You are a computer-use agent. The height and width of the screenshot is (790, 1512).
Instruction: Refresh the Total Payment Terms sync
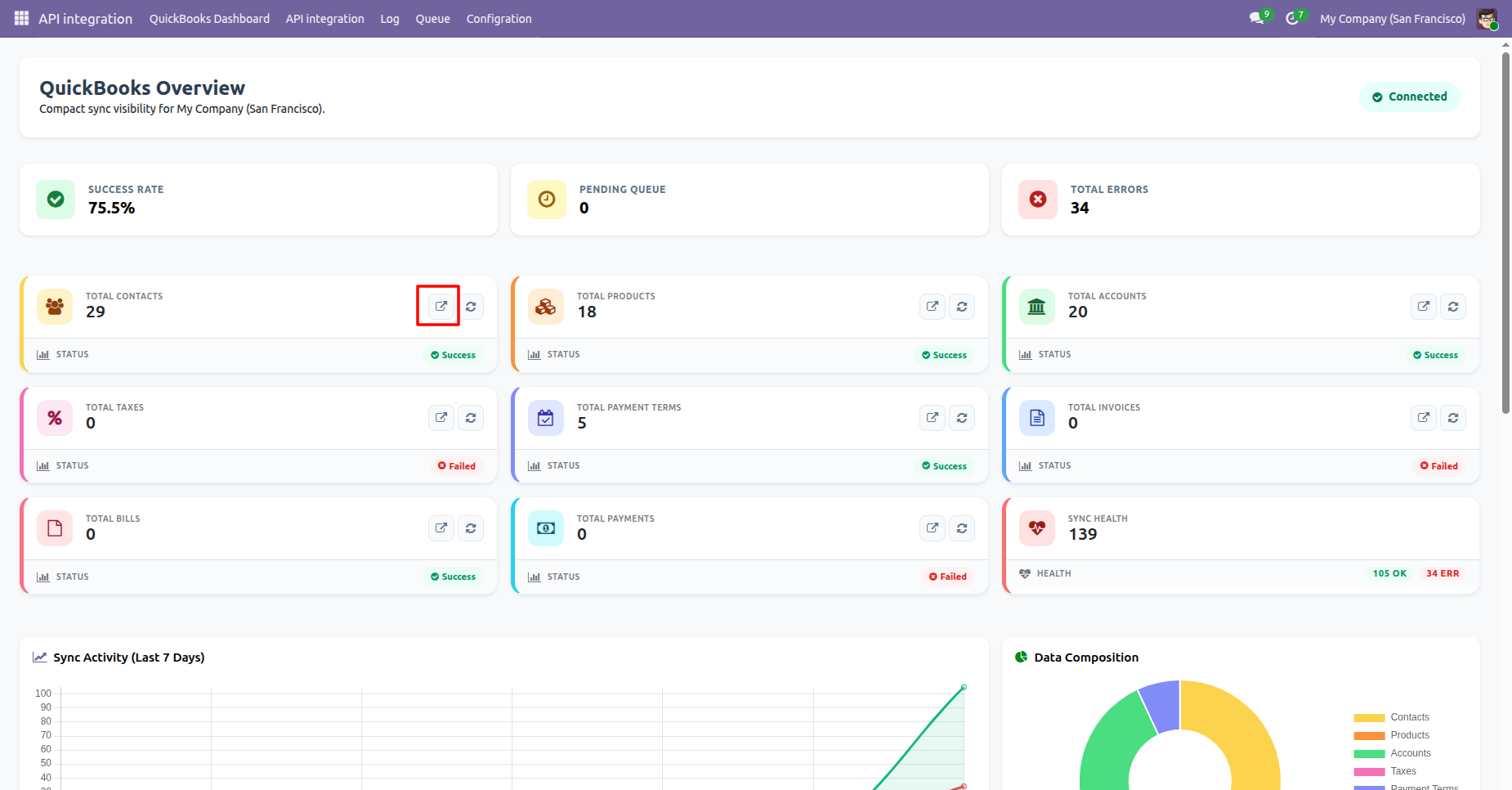pyautogui.click(x=962, y=418)
